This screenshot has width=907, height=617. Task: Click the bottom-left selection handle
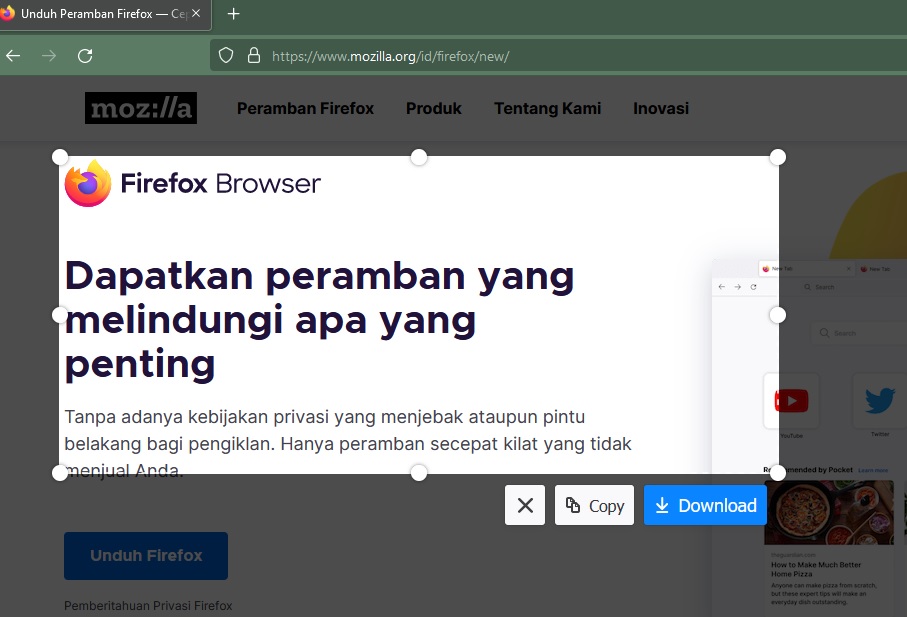(x=60, y=473)
